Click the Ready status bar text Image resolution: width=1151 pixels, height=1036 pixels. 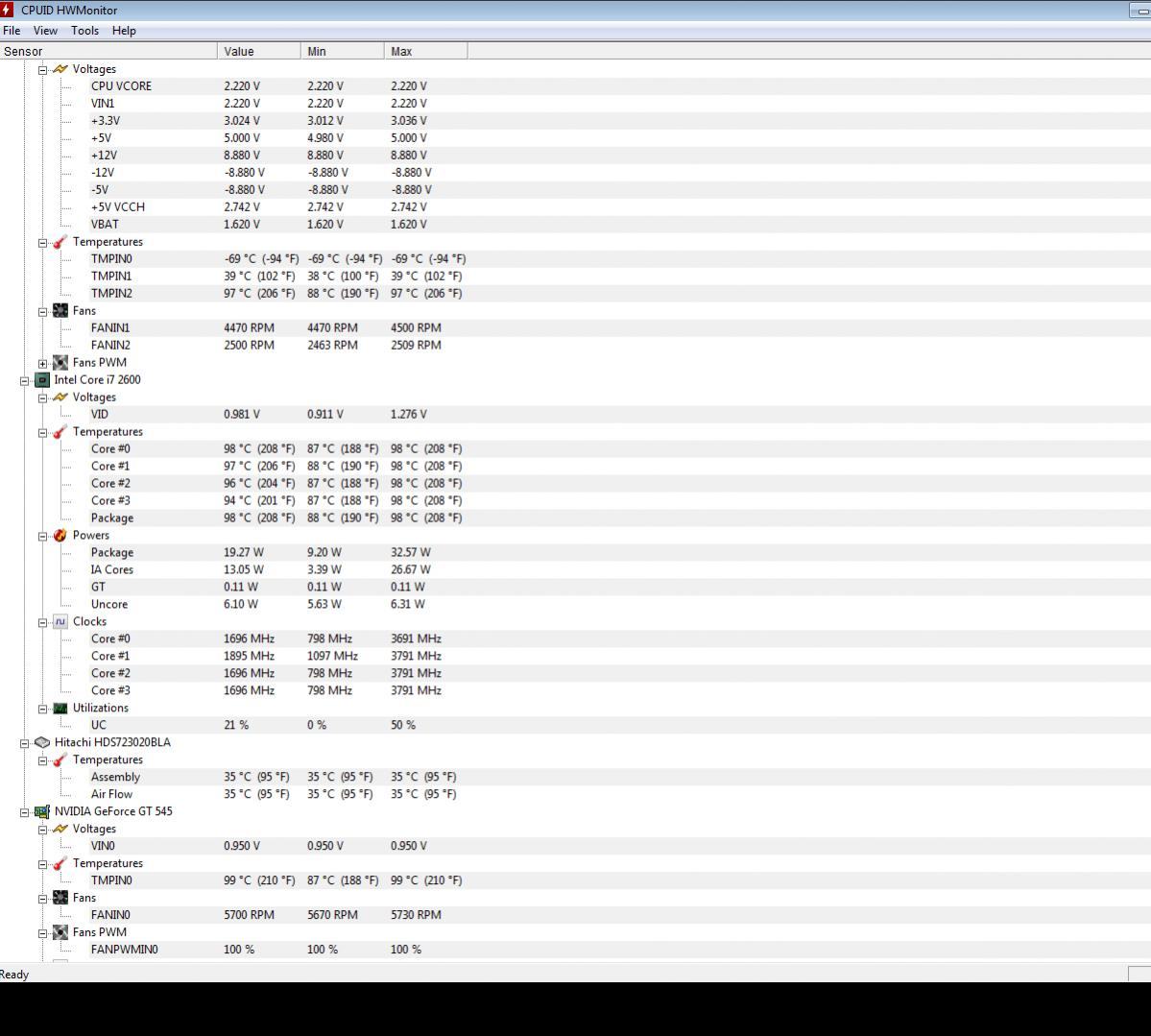tap(14, 975)
